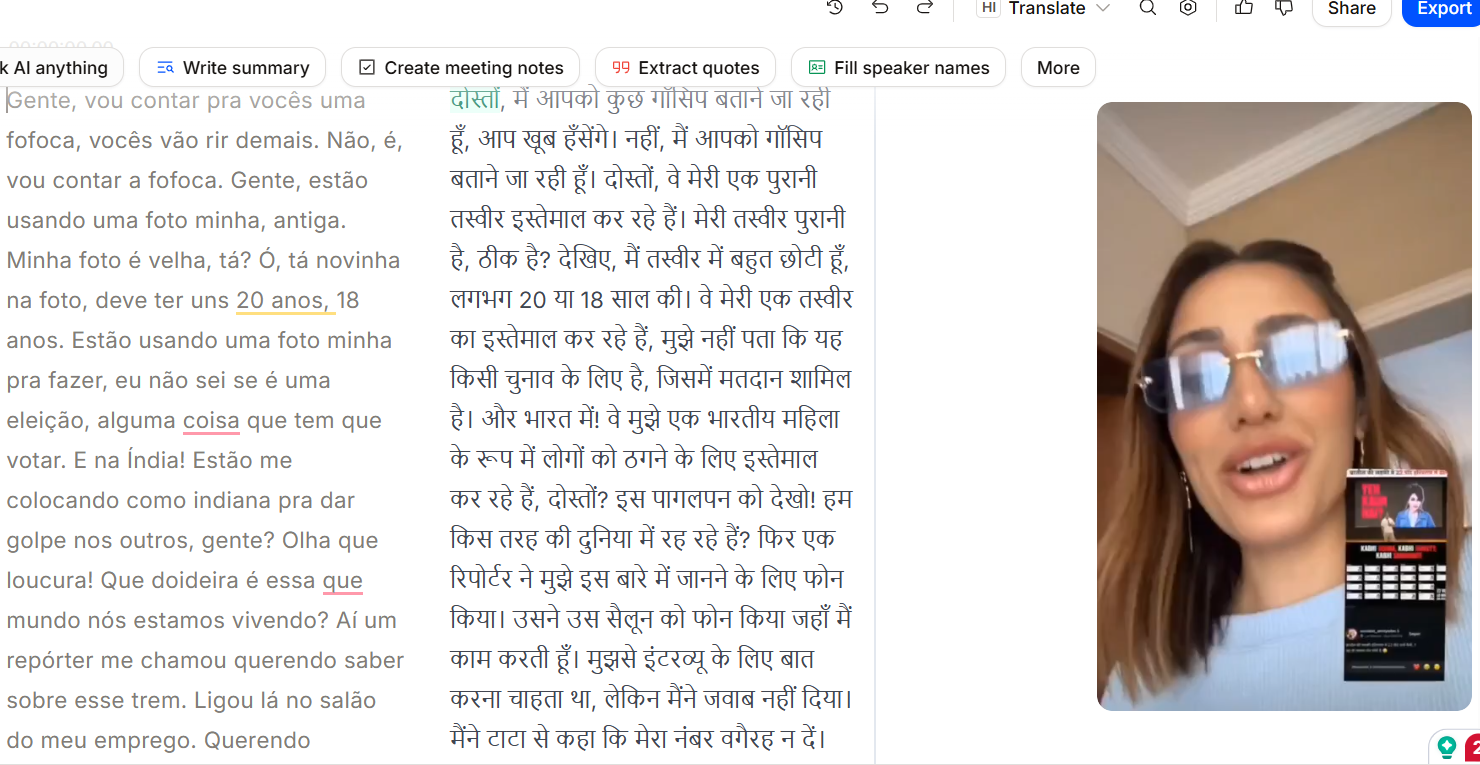1480x765 pixels.
Task: Click the undo arrow icon
Action: tap(880, 8)
